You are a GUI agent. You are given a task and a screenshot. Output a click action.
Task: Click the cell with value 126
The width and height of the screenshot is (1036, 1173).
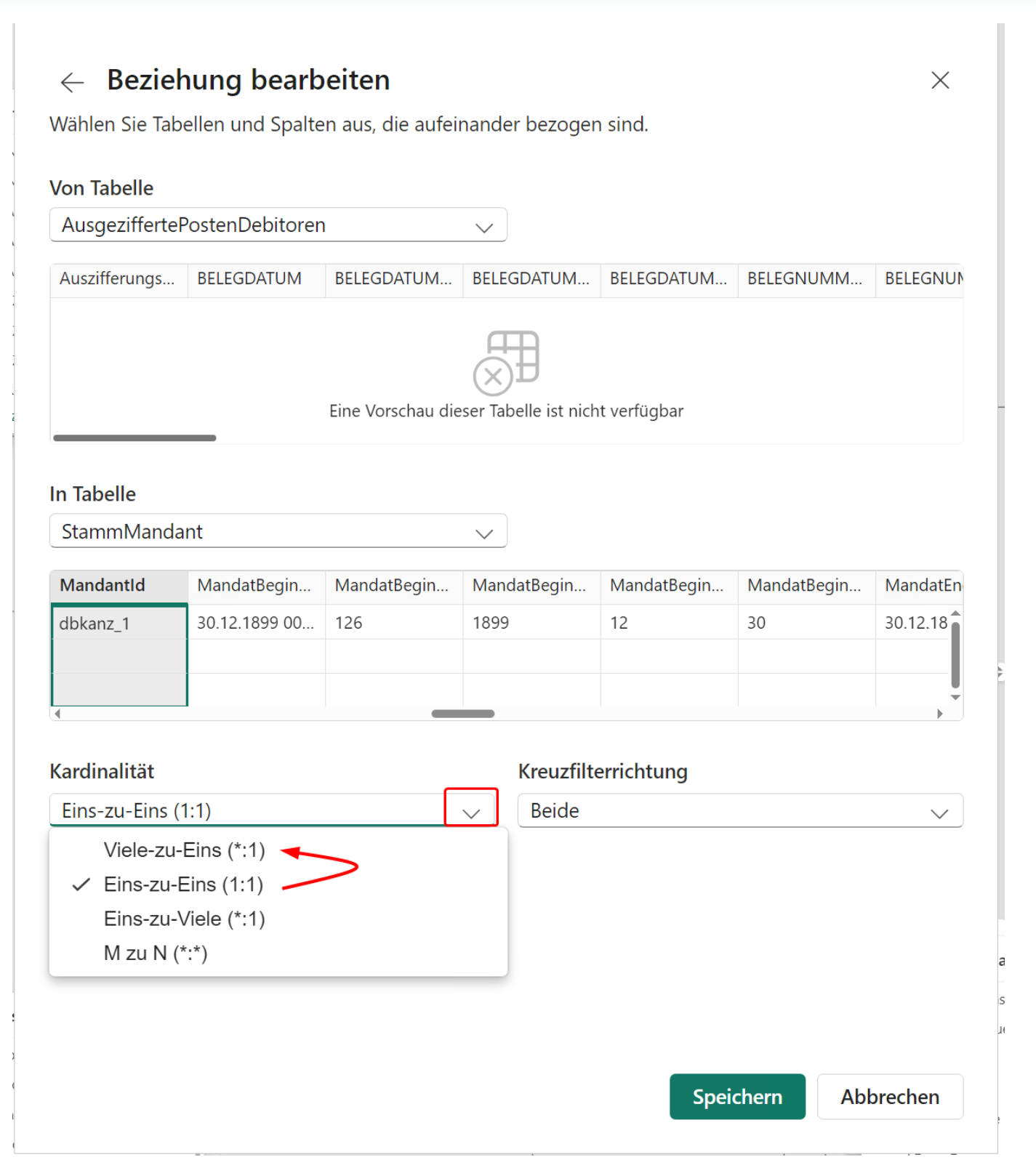pos(394,623)
